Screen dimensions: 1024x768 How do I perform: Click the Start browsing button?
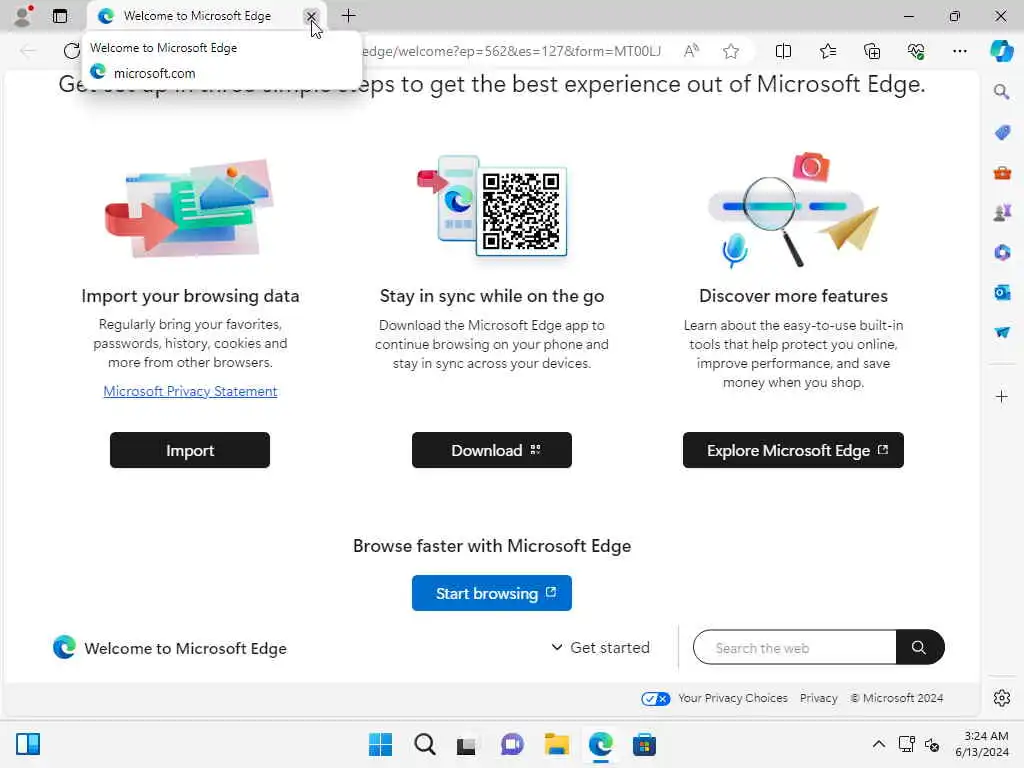point(492,593)
